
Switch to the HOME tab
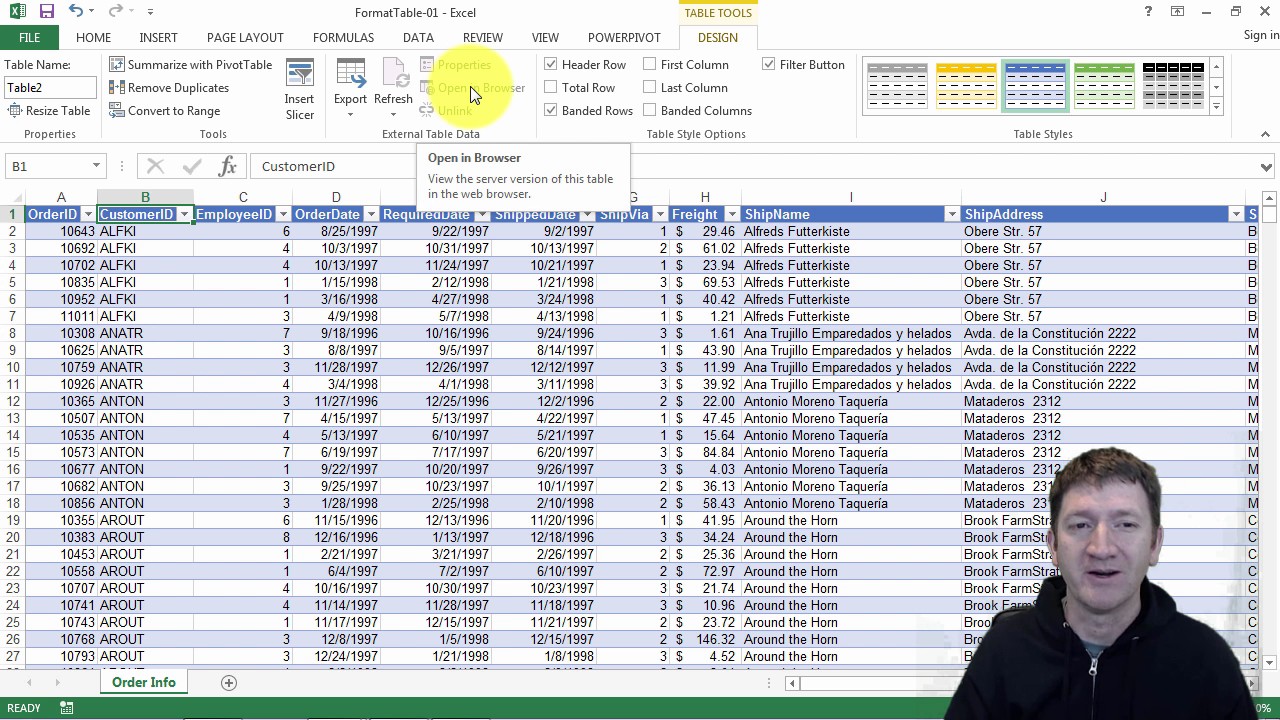93,37
